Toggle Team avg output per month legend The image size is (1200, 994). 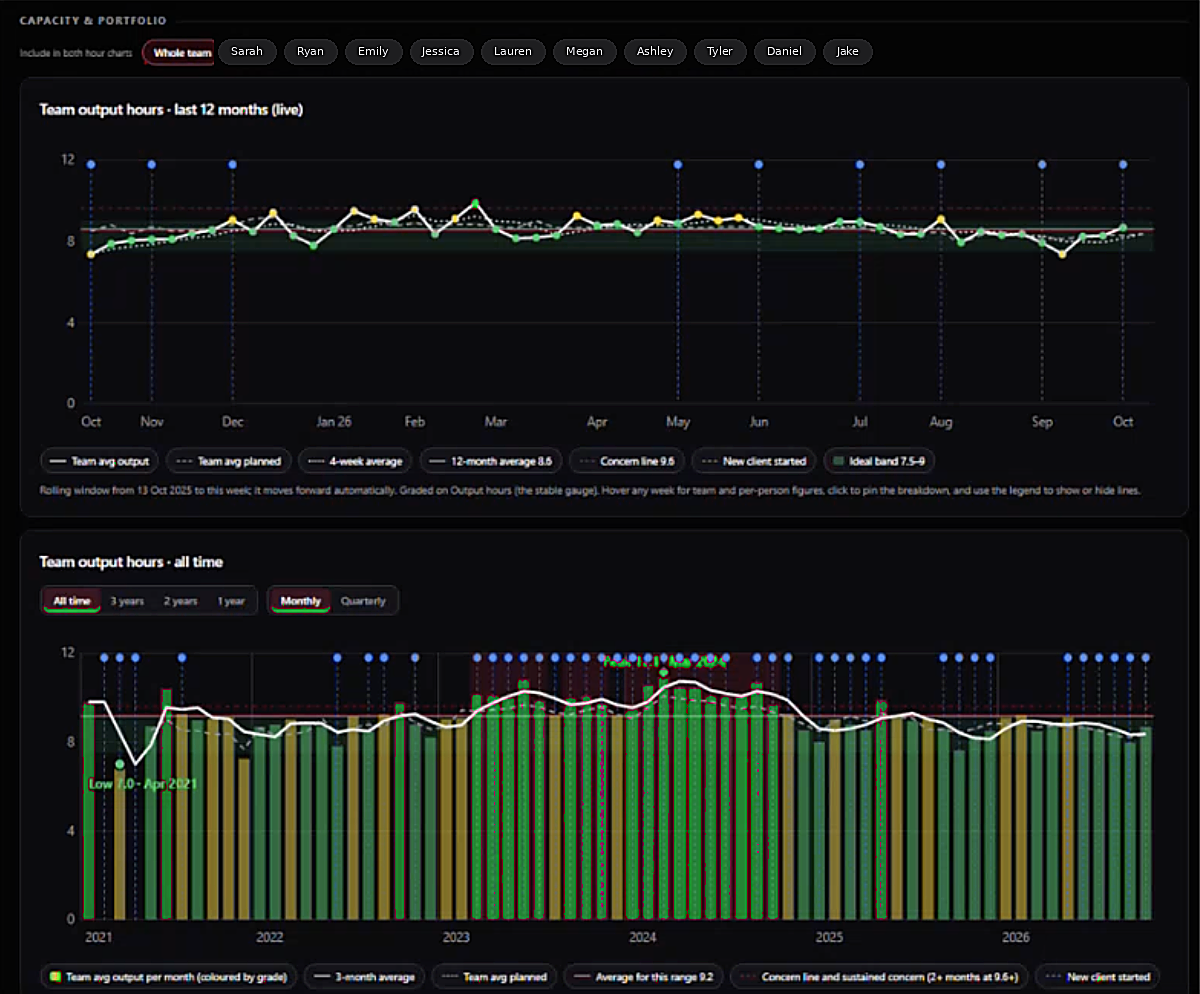169,976
